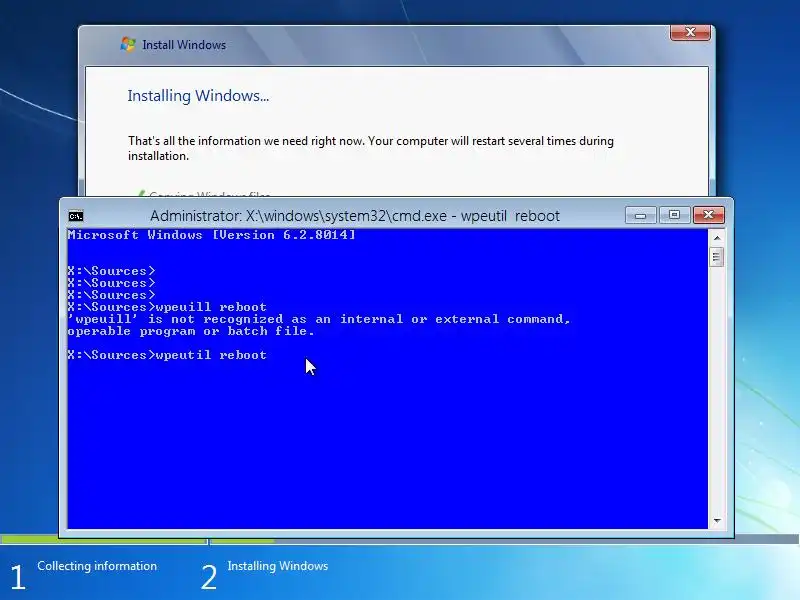The height and width of the screenshot is (600, 800).
Task: Minimize the command prompt window
Action: (641, 215)
